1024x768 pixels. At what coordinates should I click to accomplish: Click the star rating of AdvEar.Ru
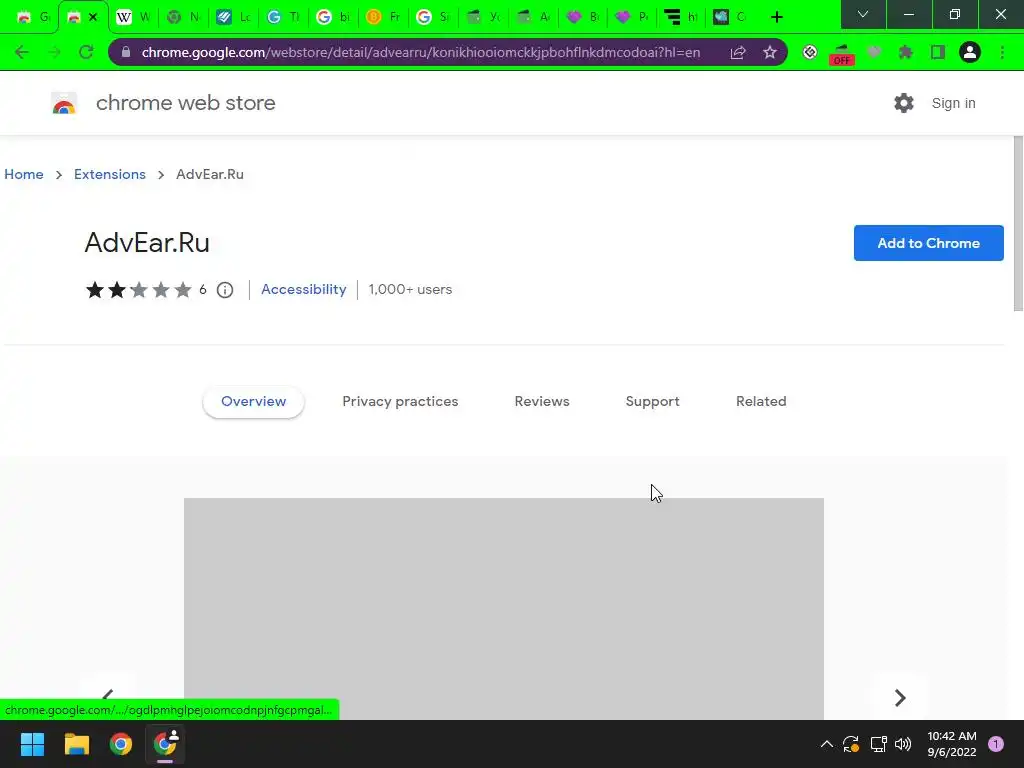pos(138,290)
